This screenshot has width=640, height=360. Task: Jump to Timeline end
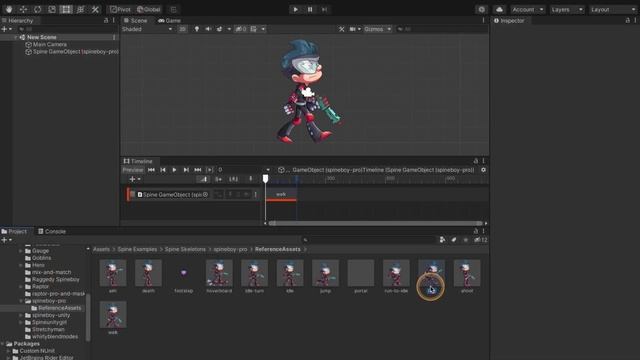point(198,170)
